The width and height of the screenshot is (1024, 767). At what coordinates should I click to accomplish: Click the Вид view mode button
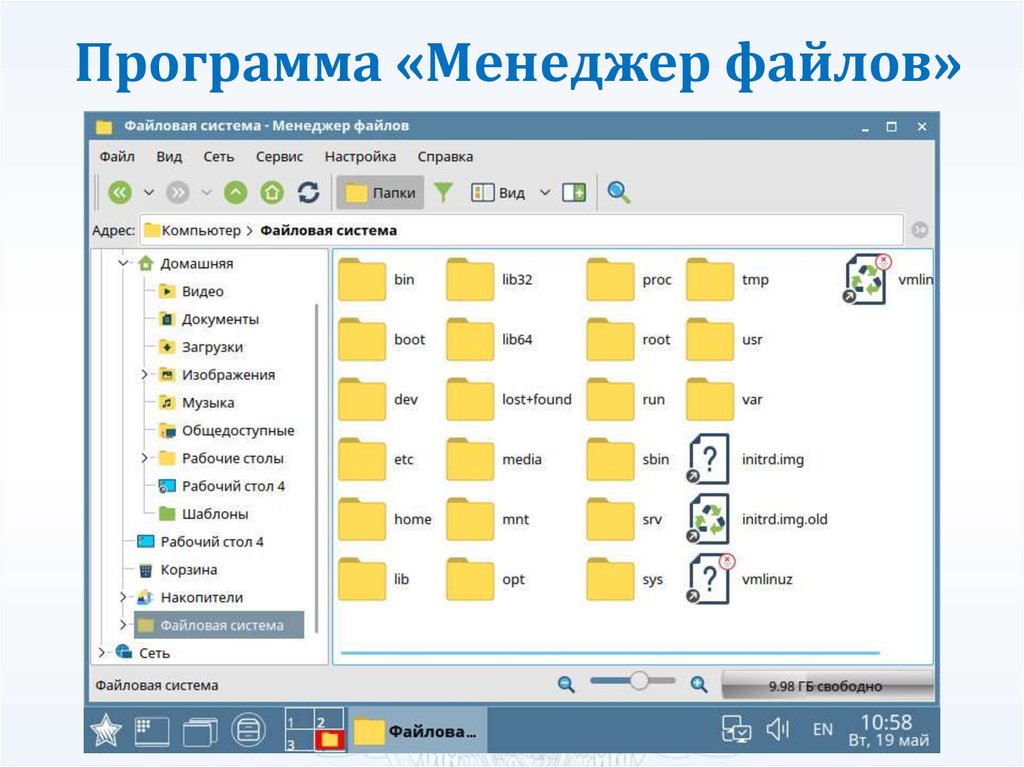pos(498,193)
